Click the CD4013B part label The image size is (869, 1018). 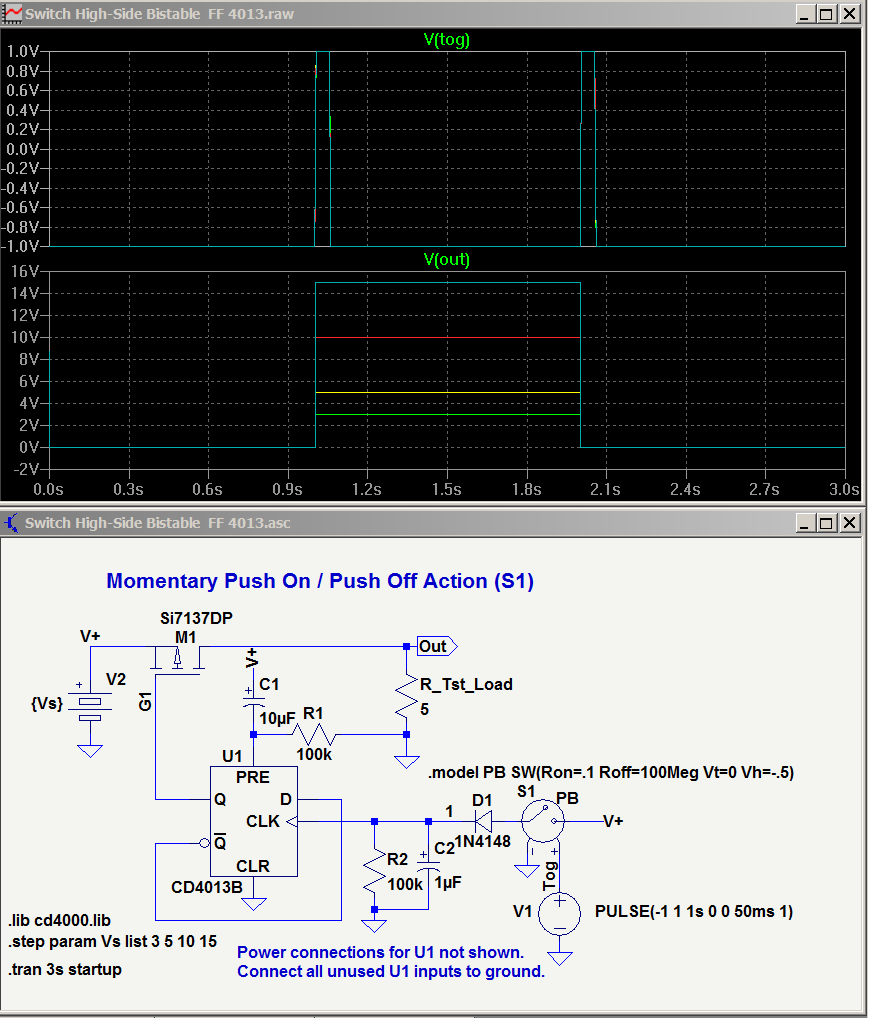(x=207, y=887)
